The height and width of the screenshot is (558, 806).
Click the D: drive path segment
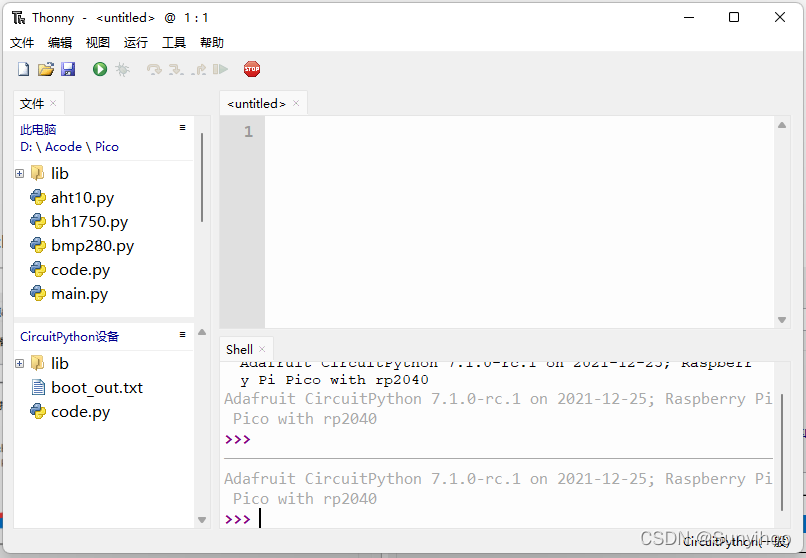[26, 147]
